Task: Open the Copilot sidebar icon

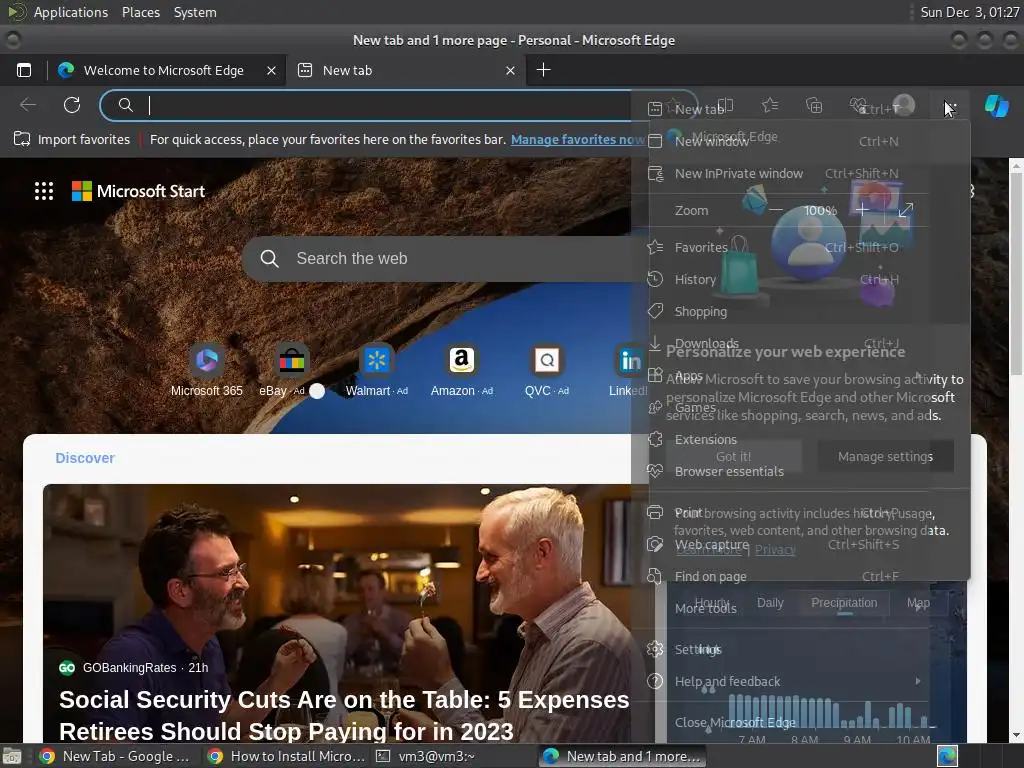Action: pos(997,106)
